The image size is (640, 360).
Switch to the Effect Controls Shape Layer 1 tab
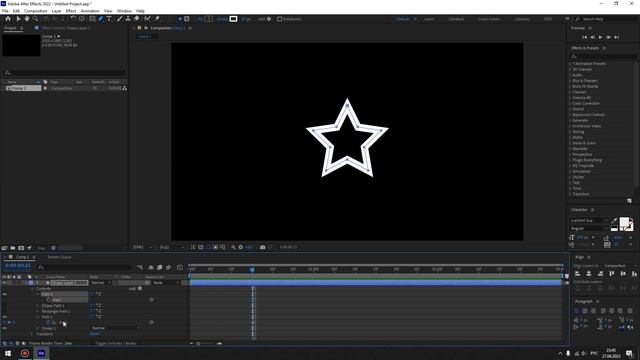click(66, 28)
